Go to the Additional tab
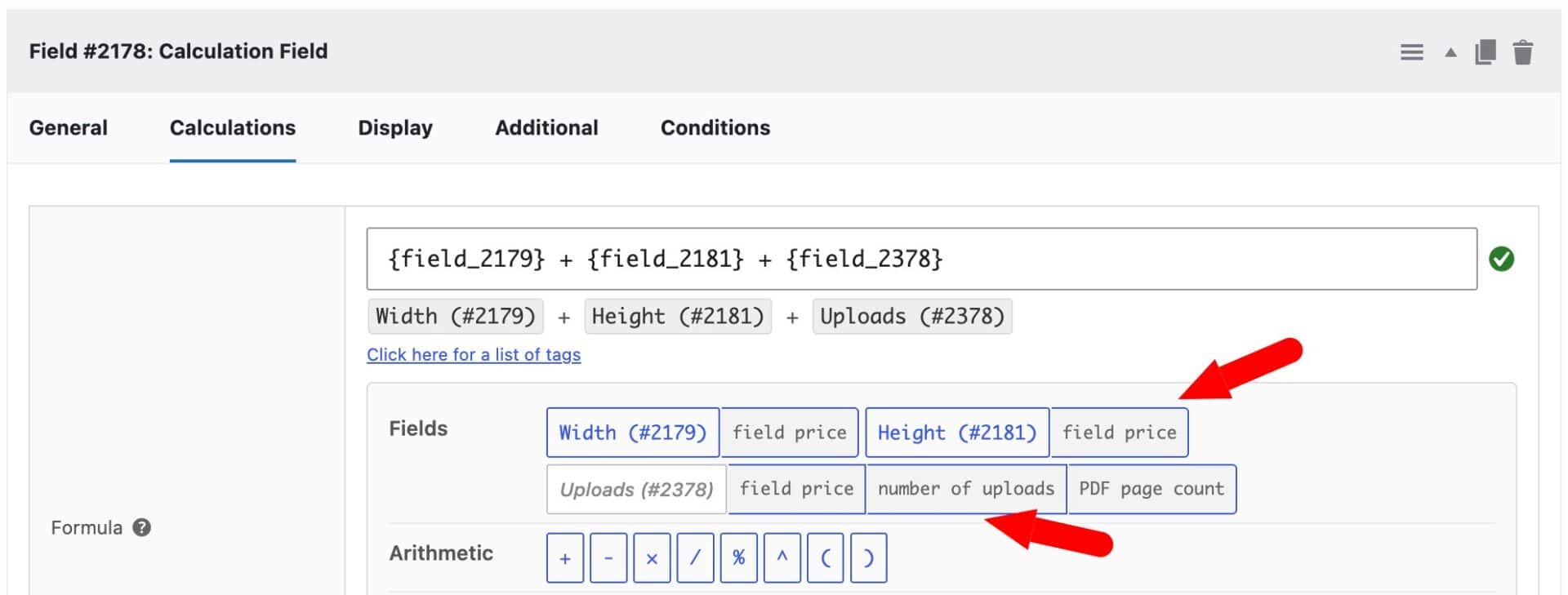The width and height of the screenshot is (1568, 595). click(x=546, y=128)
